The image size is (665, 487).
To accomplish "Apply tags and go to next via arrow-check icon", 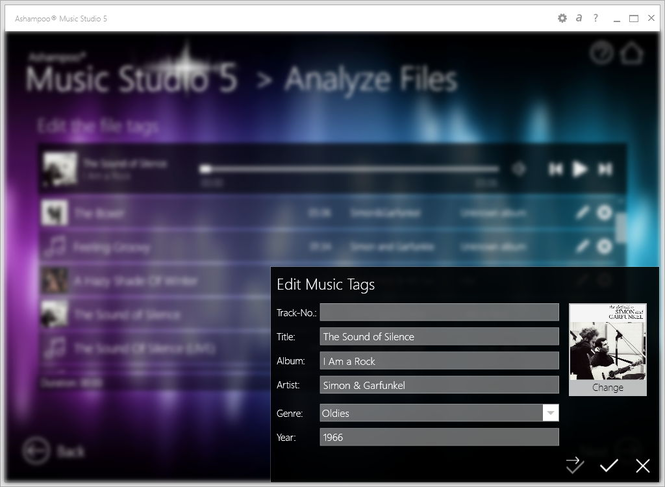I will [575, 465].
